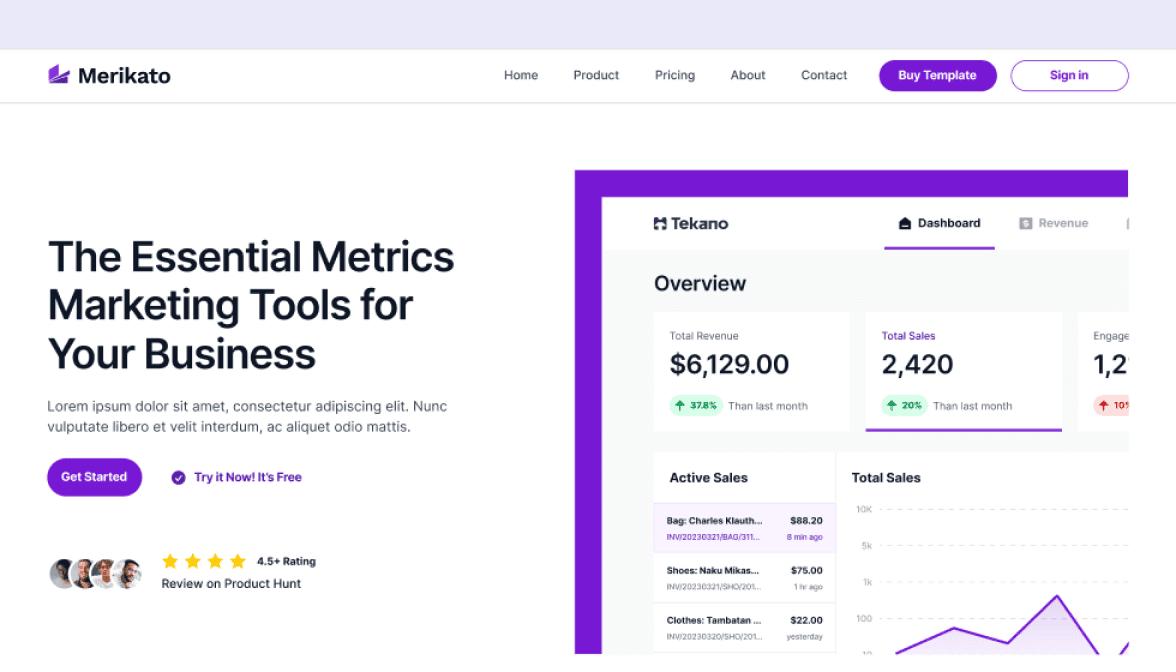Switch to the Revenue tab

coord(1062,223)
